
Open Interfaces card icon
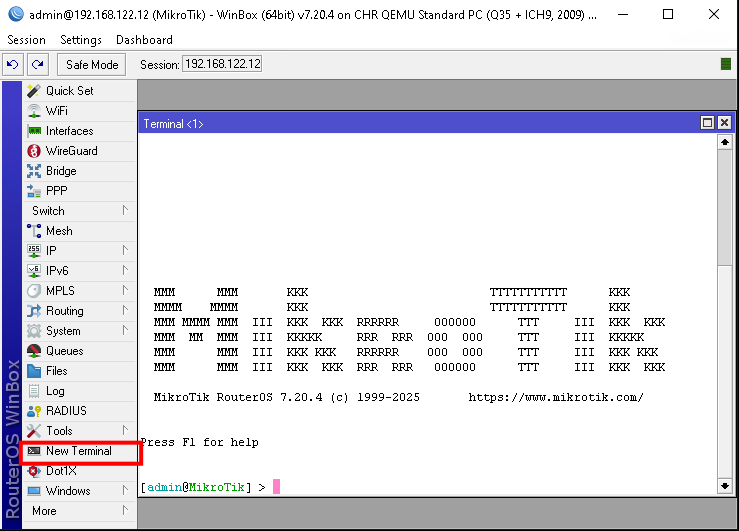[34, 131]
